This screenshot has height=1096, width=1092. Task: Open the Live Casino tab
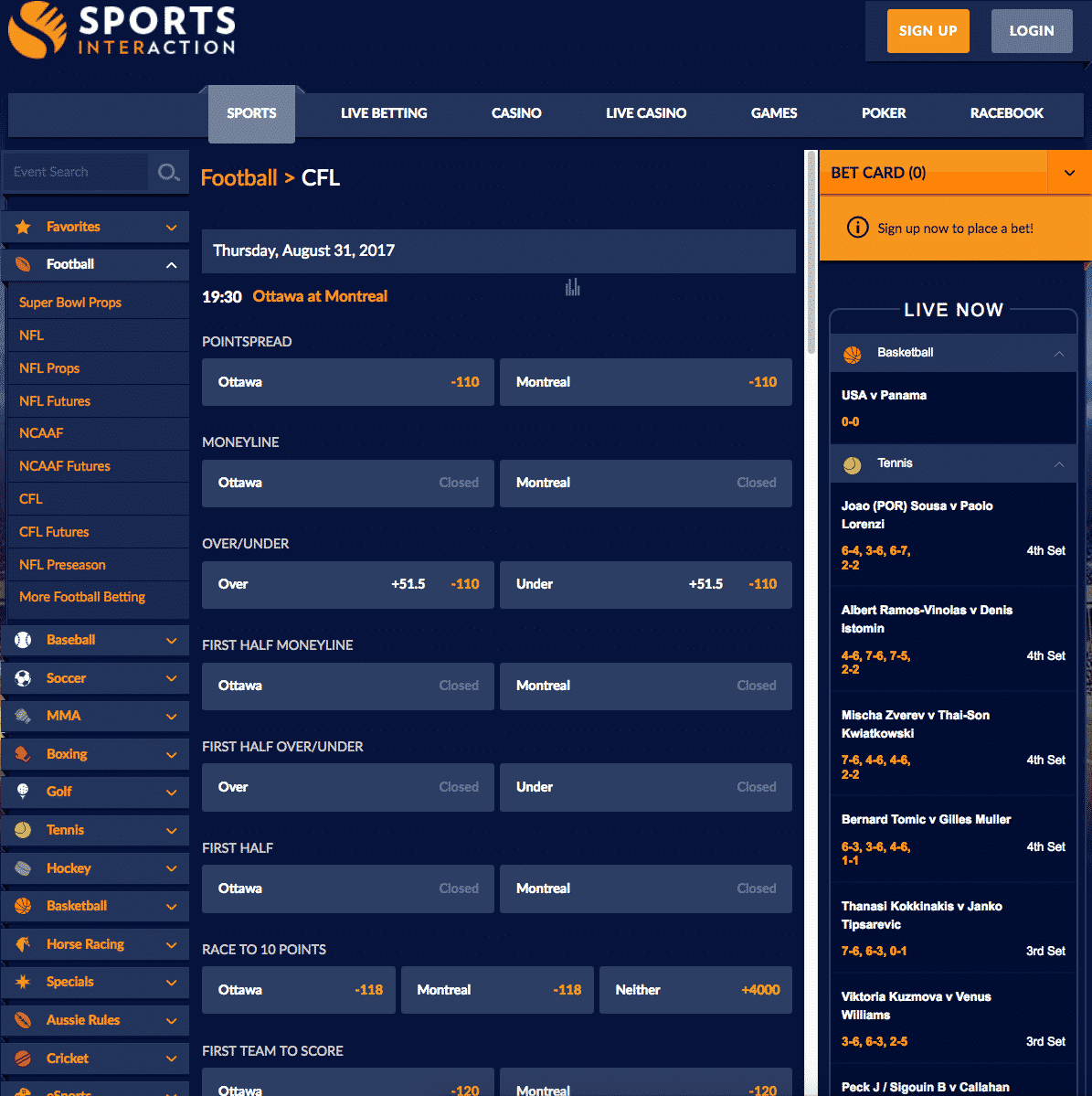(646, 113)
